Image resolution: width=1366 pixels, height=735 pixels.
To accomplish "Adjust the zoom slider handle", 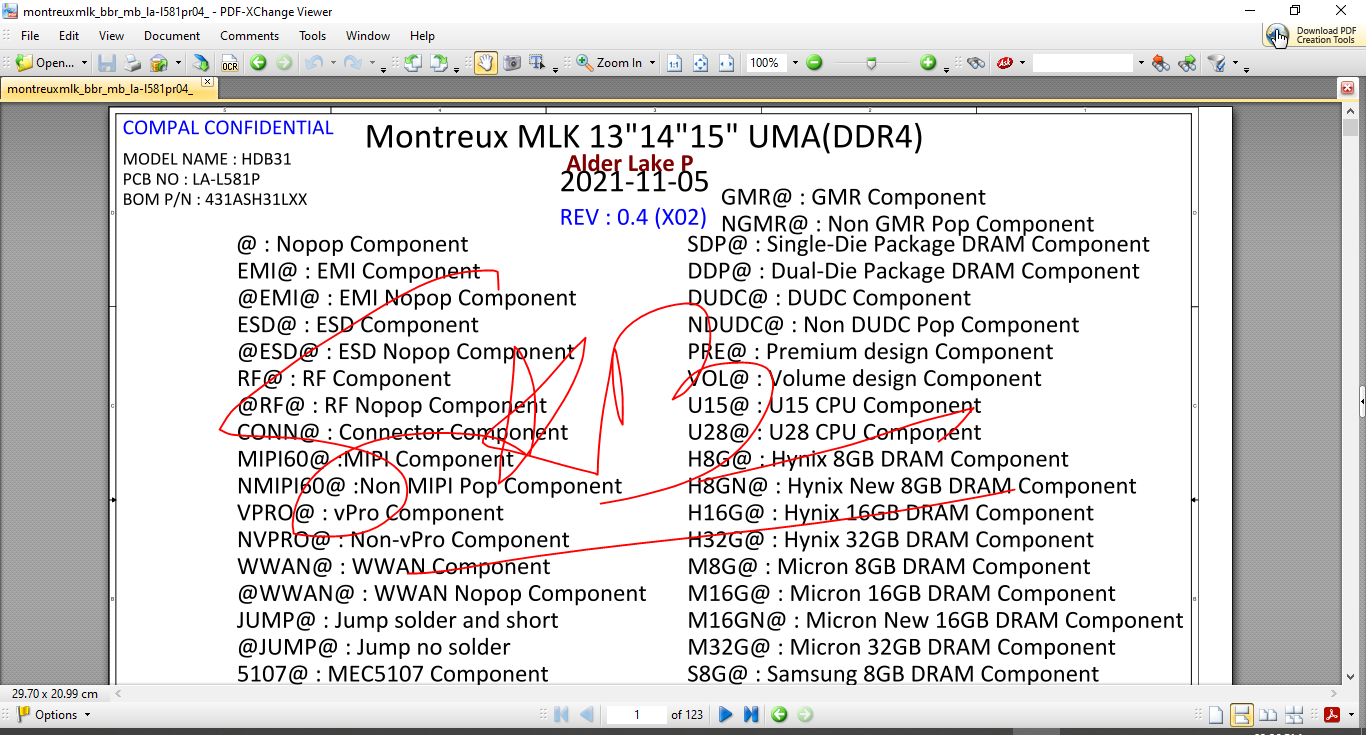I will click(x=872, y=63).
